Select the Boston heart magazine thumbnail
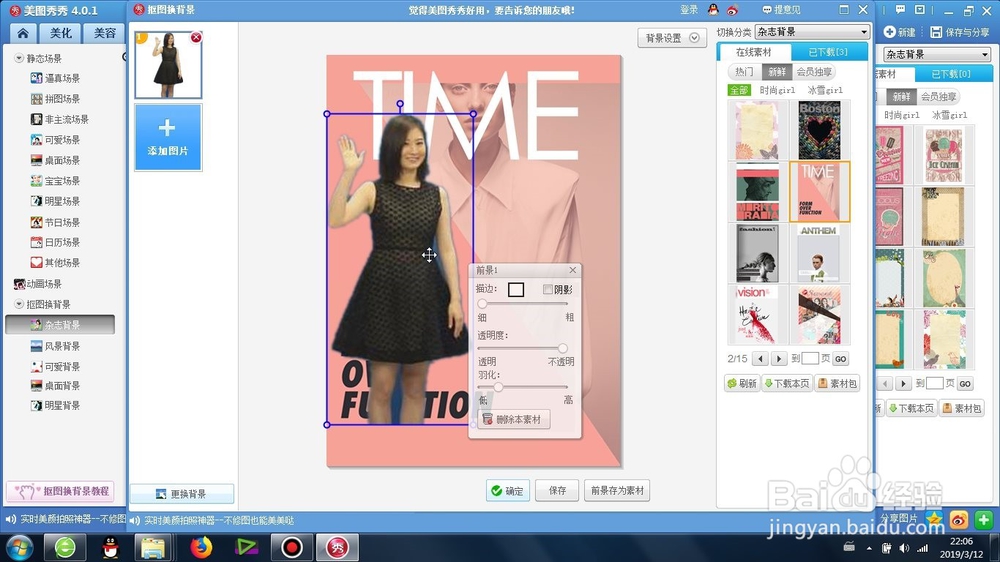This screenshot has width=1000, height=562. [820, 130]
